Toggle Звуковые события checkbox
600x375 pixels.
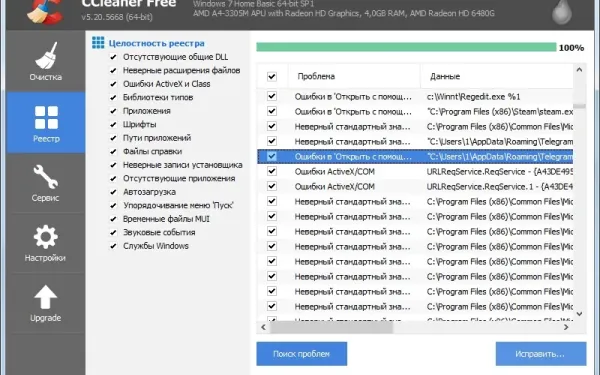[113, 232]
